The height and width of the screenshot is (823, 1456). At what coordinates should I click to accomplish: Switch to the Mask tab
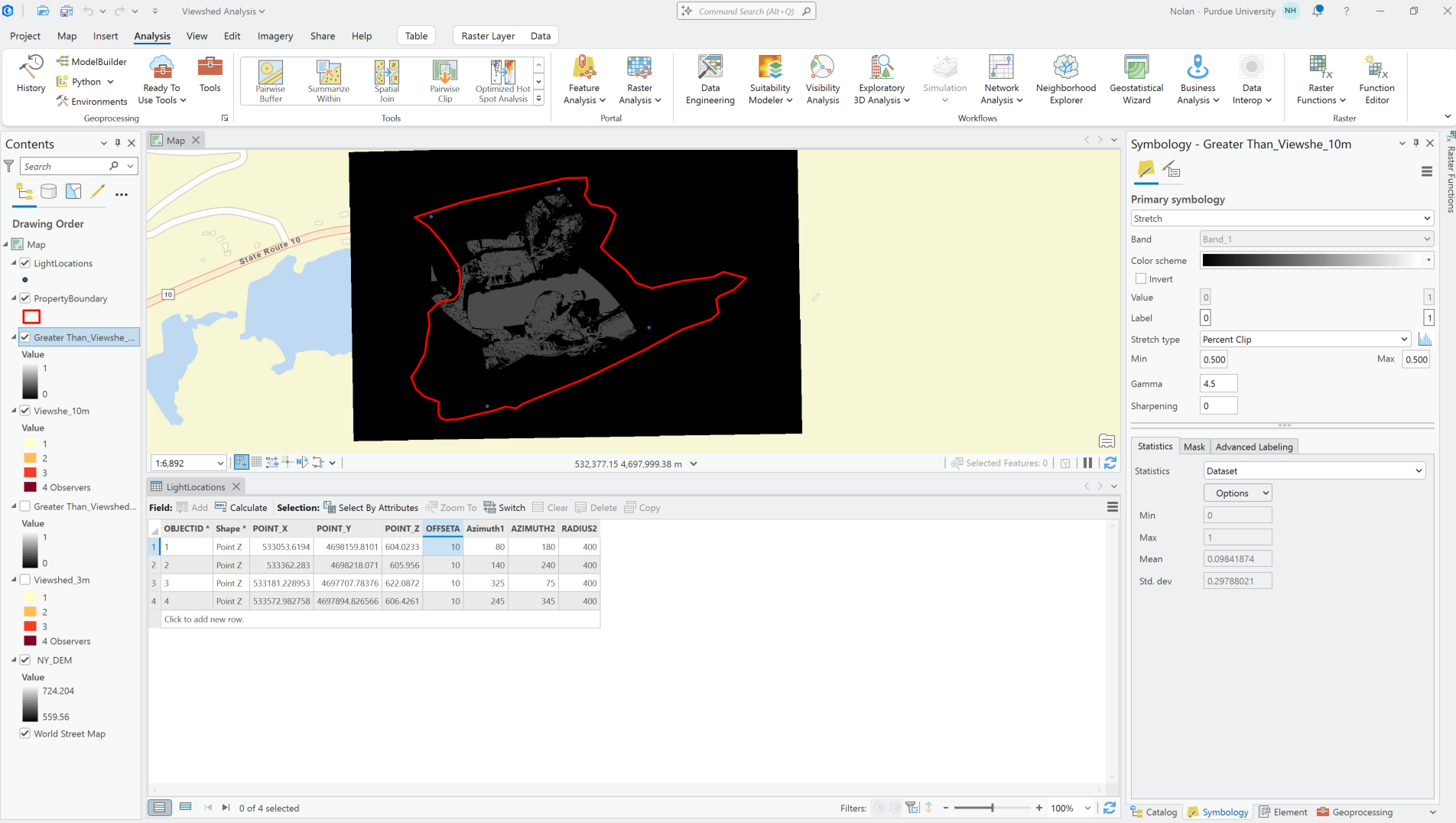[1194, 447]
